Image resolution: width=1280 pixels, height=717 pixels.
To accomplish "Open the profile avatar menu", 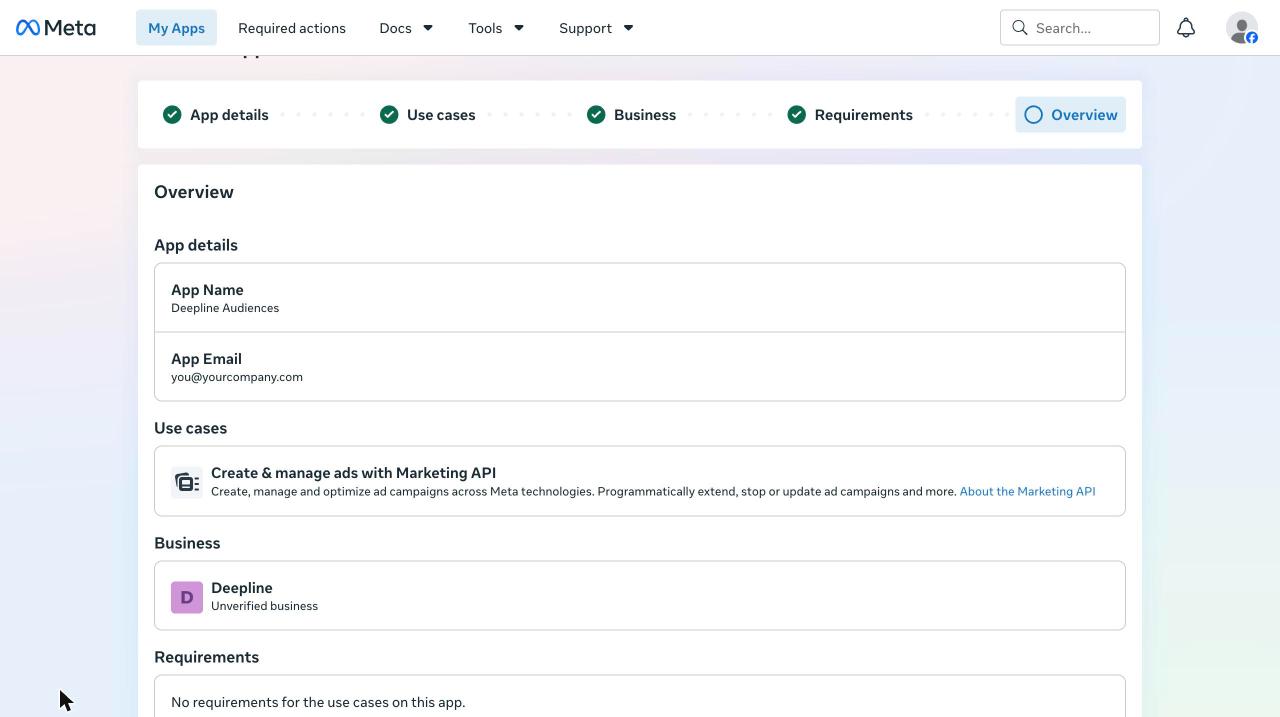I will click(1242, 28).
